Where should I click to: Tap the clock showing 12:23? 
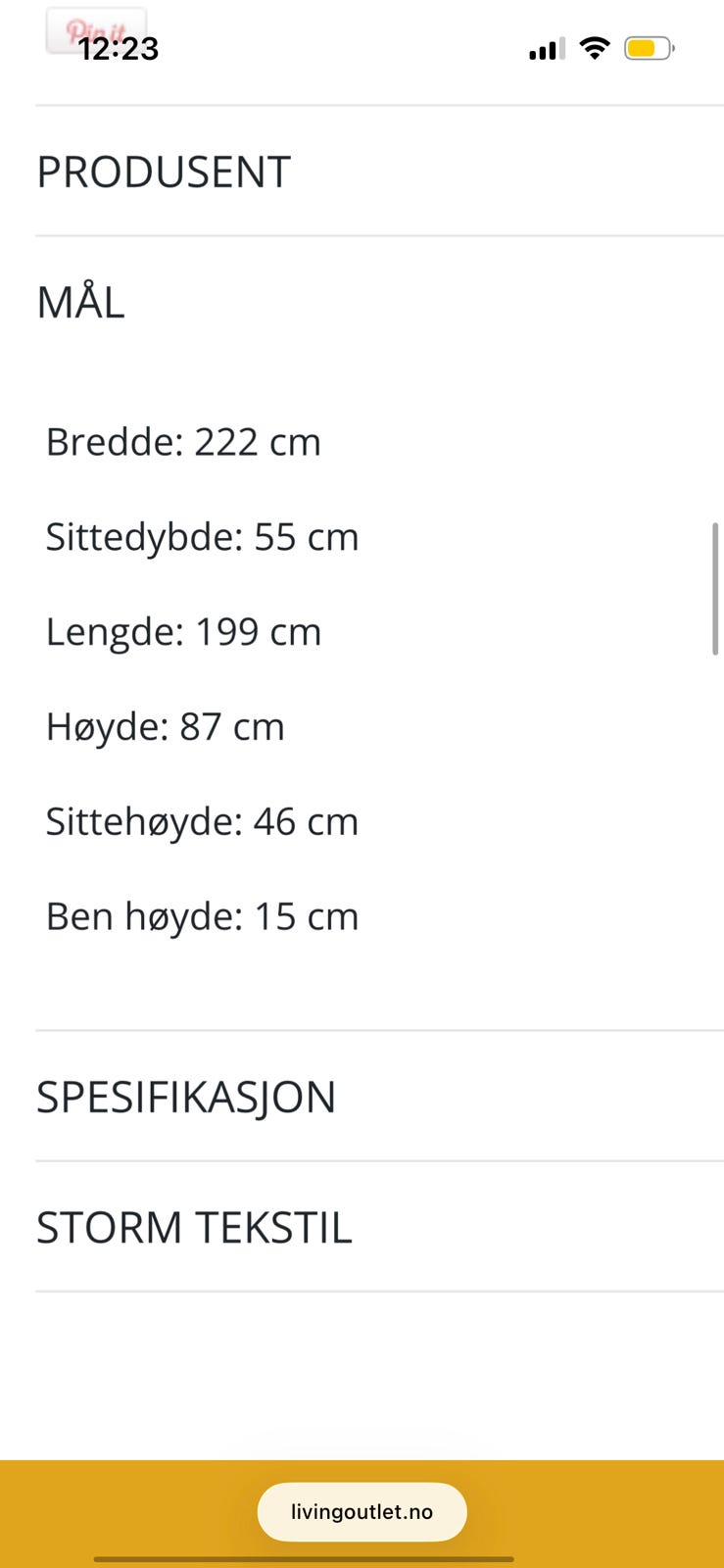click(x=120, y=48)
